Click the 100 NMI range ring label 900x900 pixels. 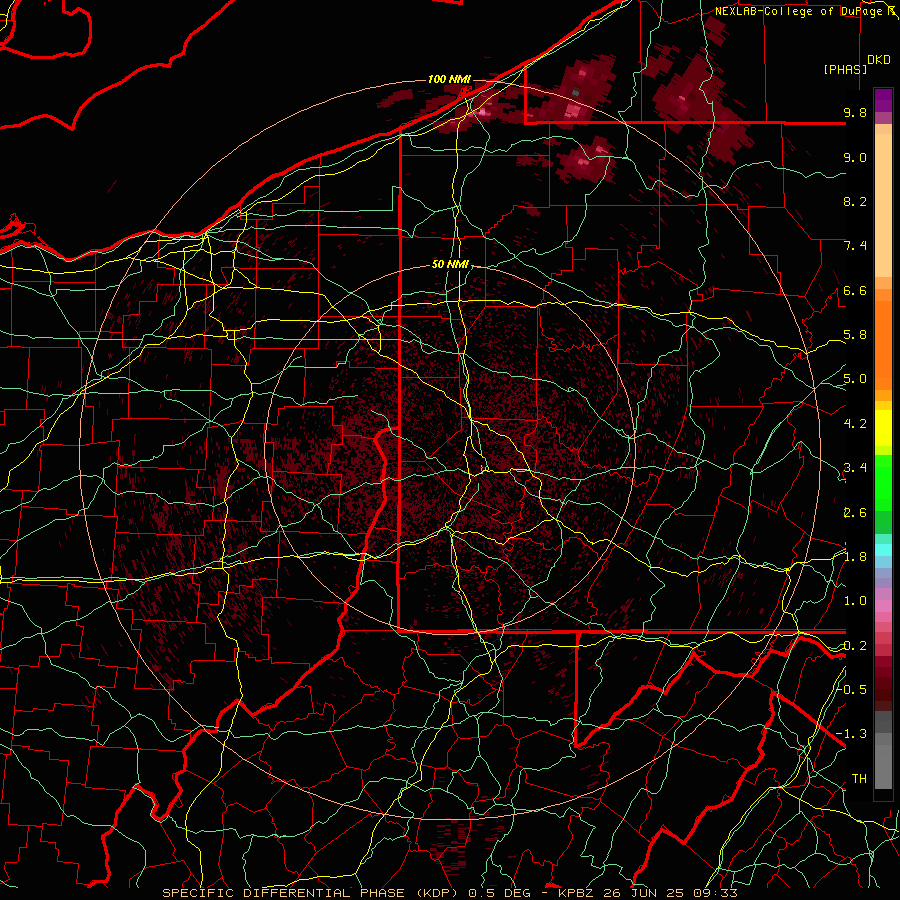(449, 79)
